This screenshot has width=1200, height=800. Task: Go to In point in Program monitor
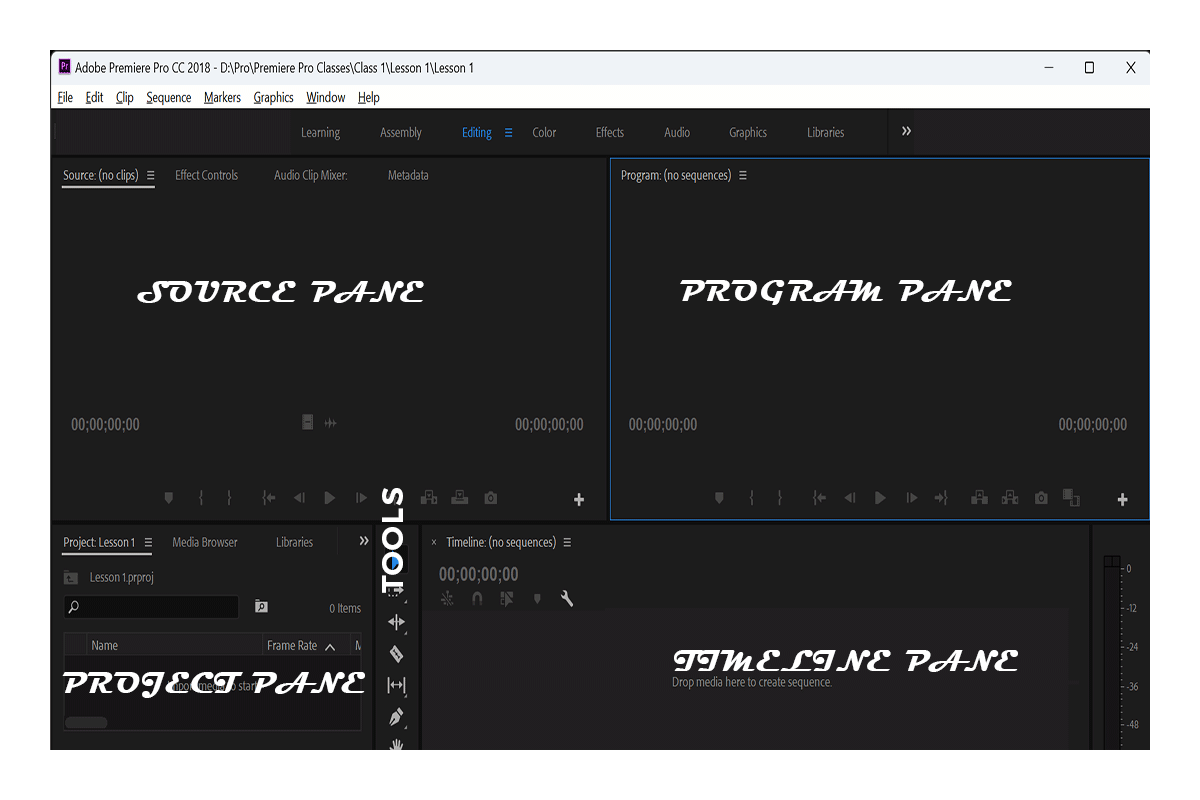click(x=819, y=498)
